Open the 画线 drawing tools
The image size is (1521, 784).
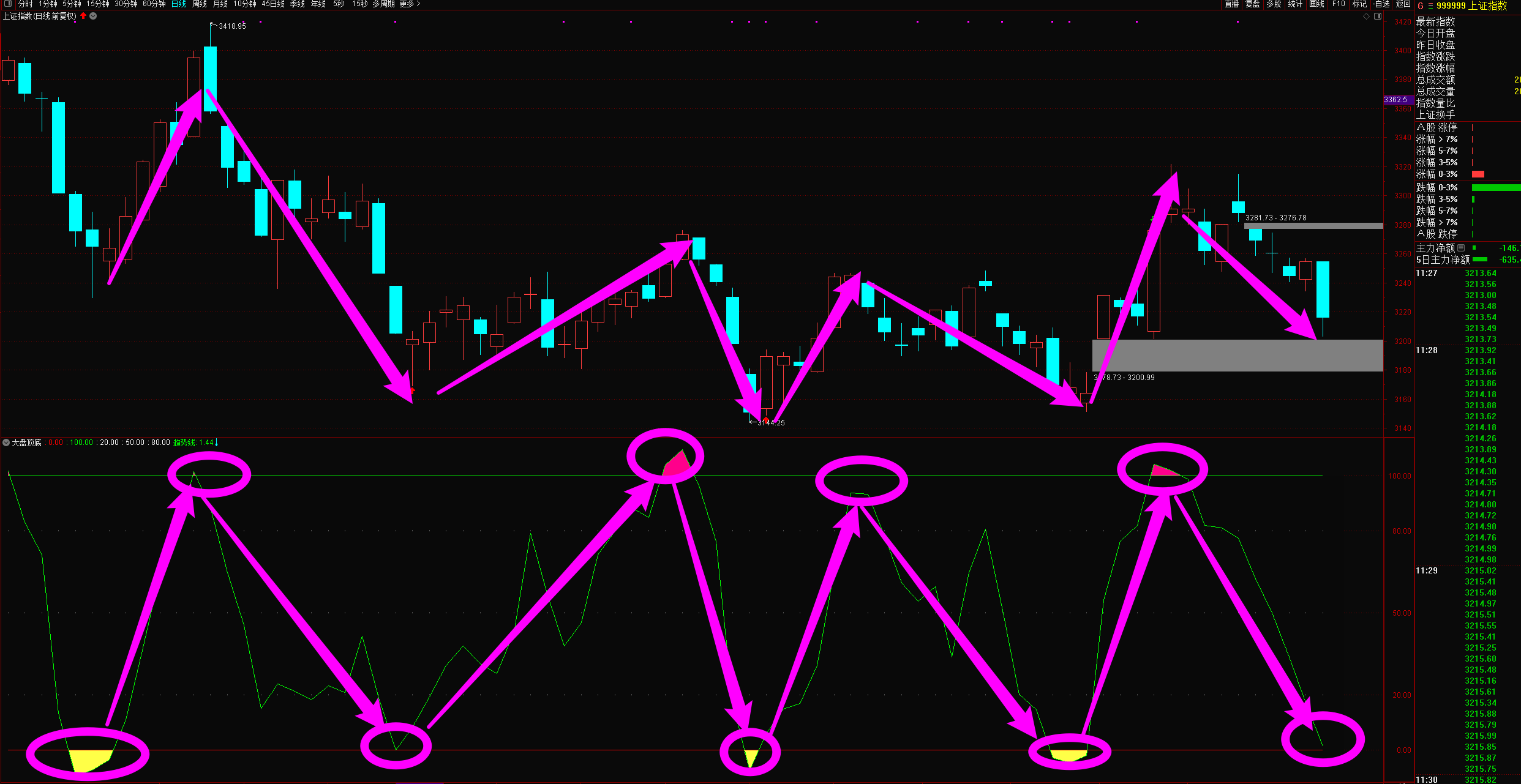click(1316, 4)
